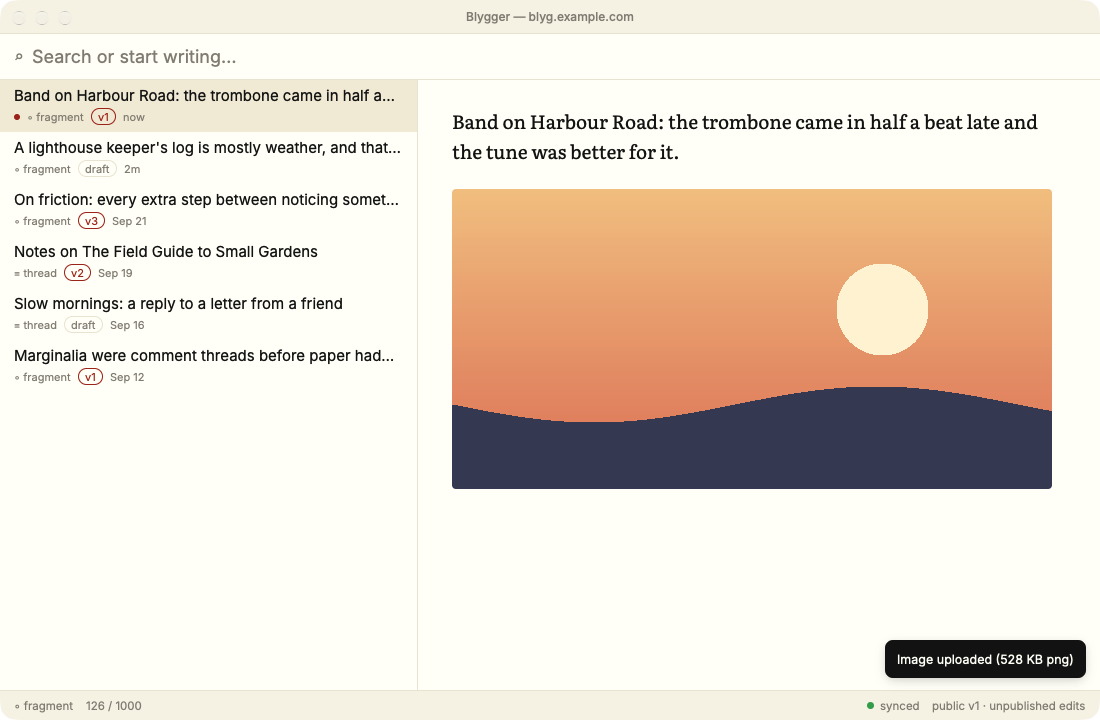Click the red unsaved dot on Band post
Viewport: 1100px width, 720px height.
(x=17, y=117)
